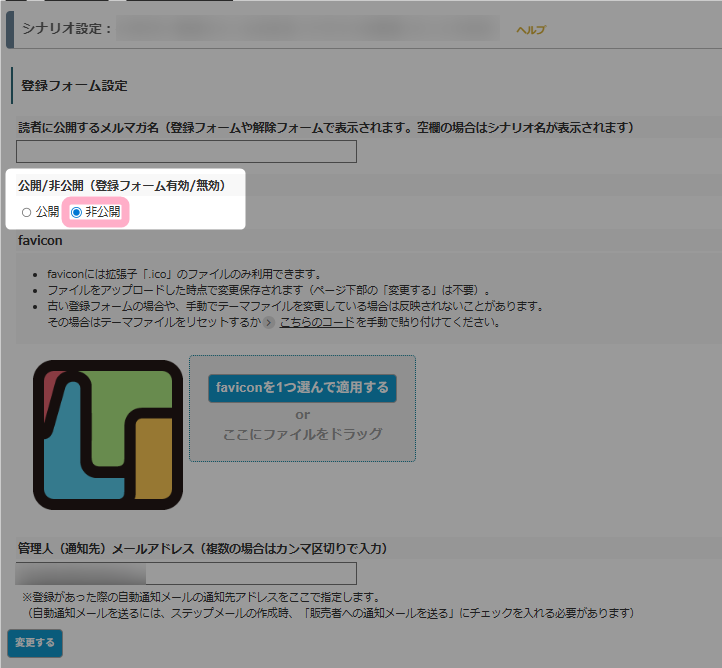
Task: Click the ここにファイルをドラッグ drop area text
Action: tap(302, 434)
